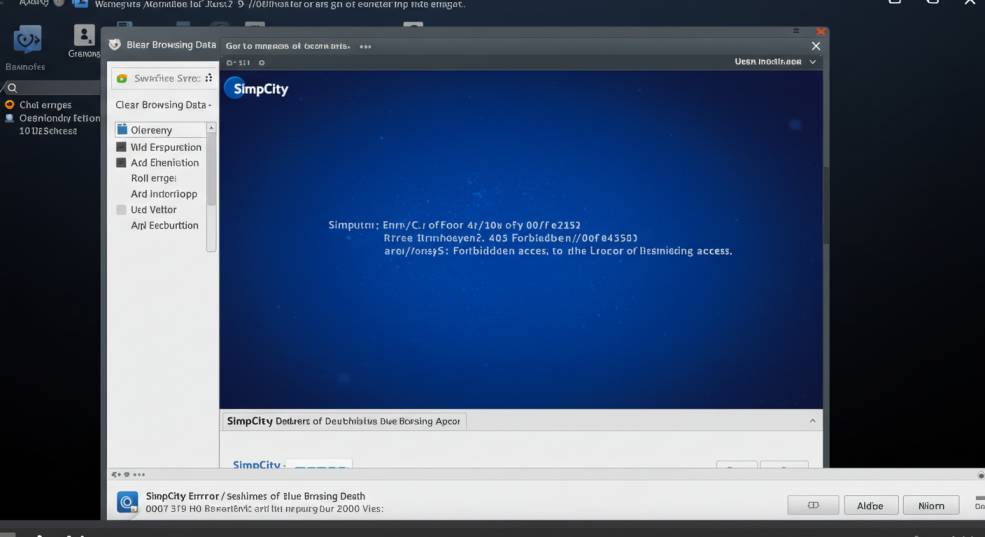Click the sidebar list scrollbar
The image size is (985, 537).
[x=211, y=170]
